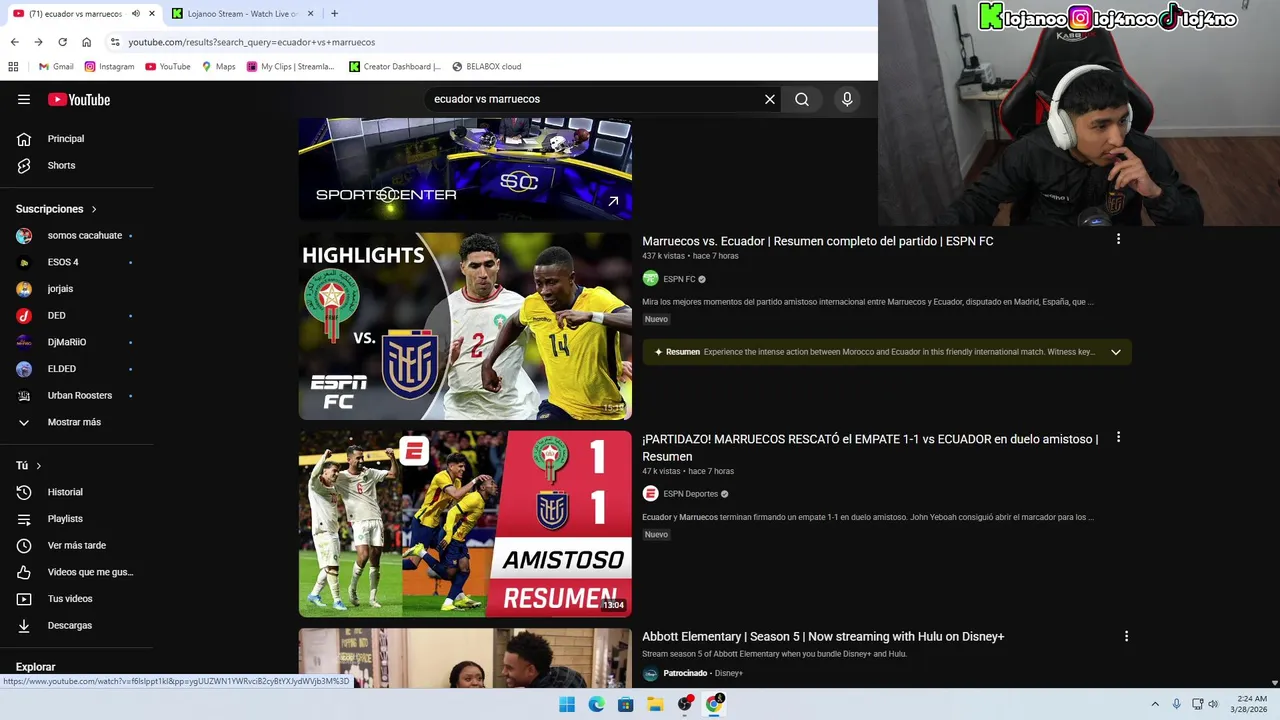Open options menu for Abbott Elementary ad

pyautogui.click(x=1126, y=636)
